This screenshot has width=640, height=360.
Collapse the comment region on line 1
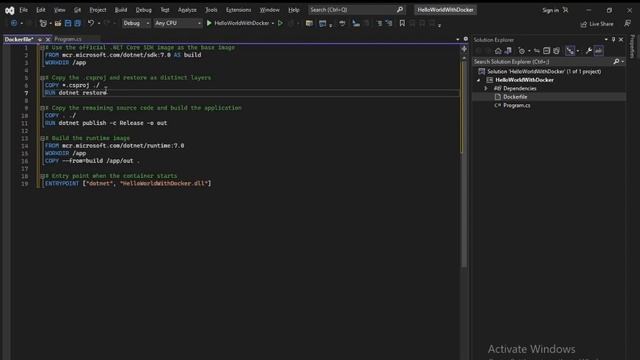tap(42, 48)
